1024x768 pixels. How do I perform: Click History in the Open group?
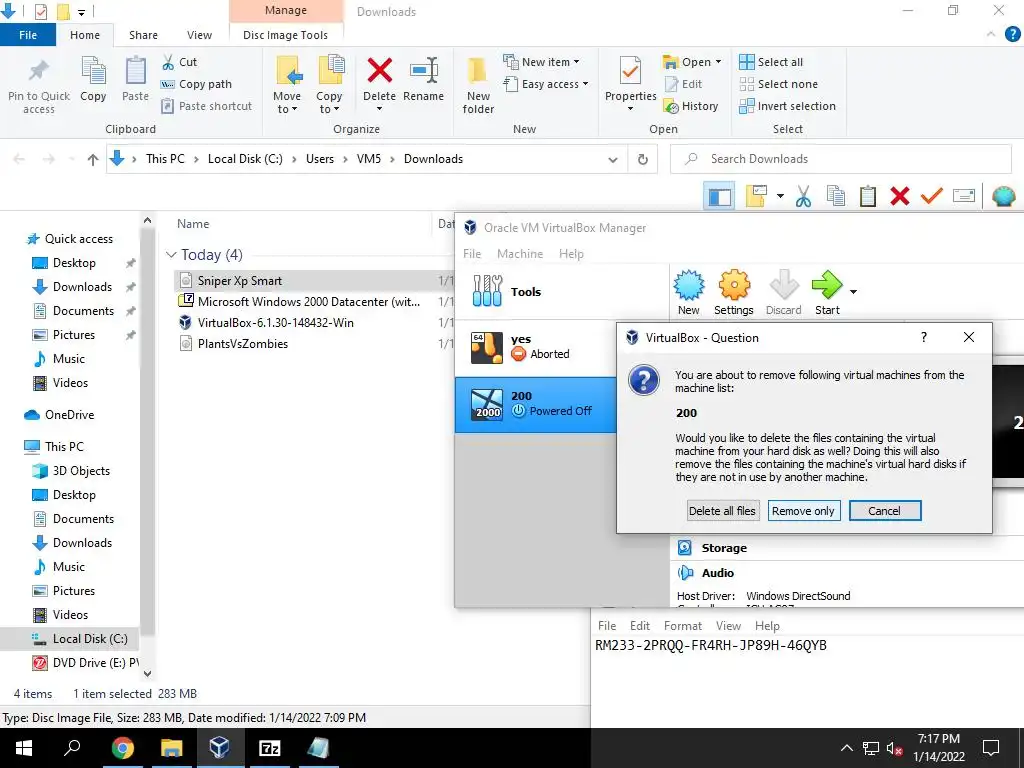(x=691, y=106)
